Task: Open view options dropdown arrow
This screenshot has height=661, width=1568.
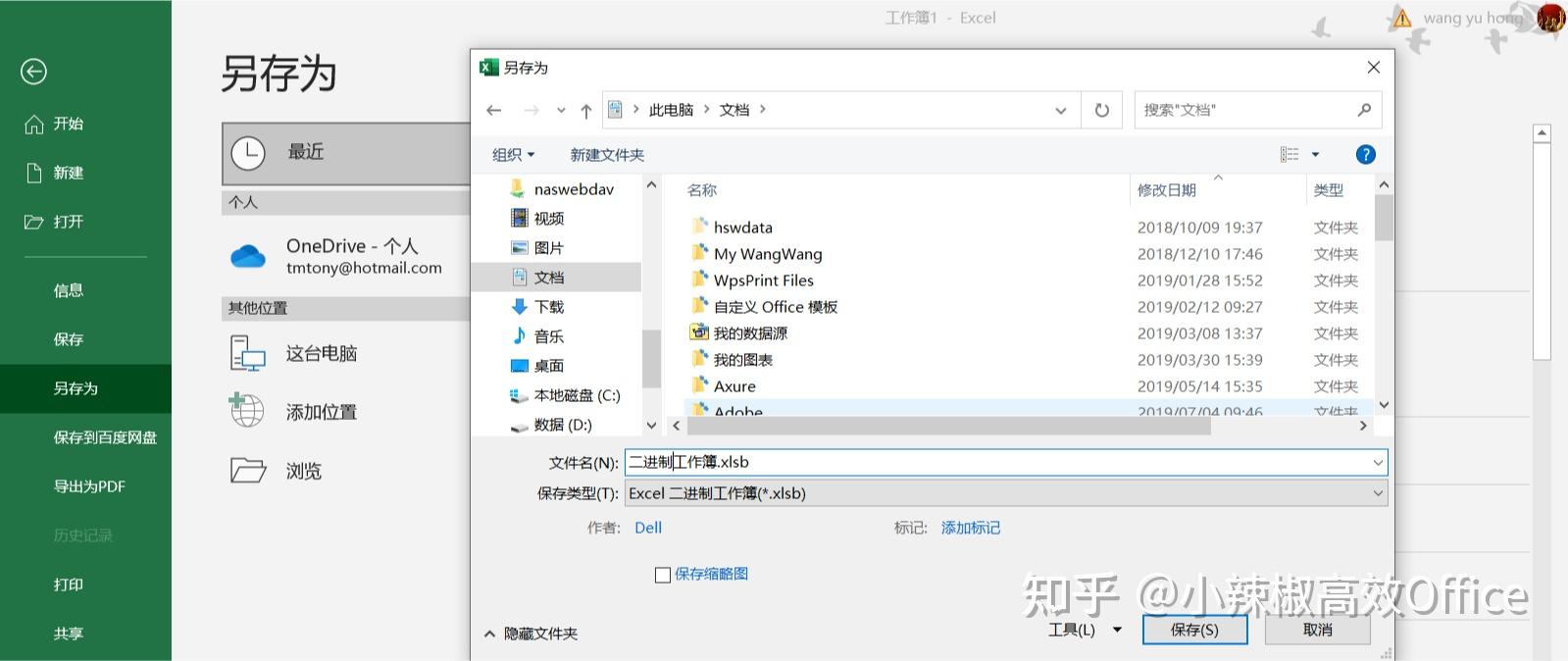Action: point(1316,155)
